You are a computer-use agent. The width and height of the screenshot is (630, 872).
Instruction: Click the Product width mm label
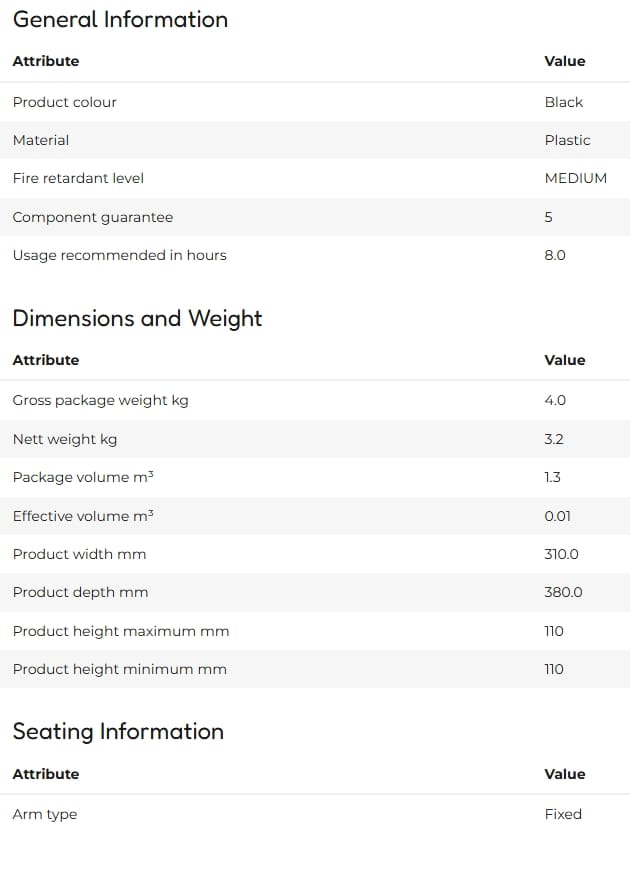(80, 554)
